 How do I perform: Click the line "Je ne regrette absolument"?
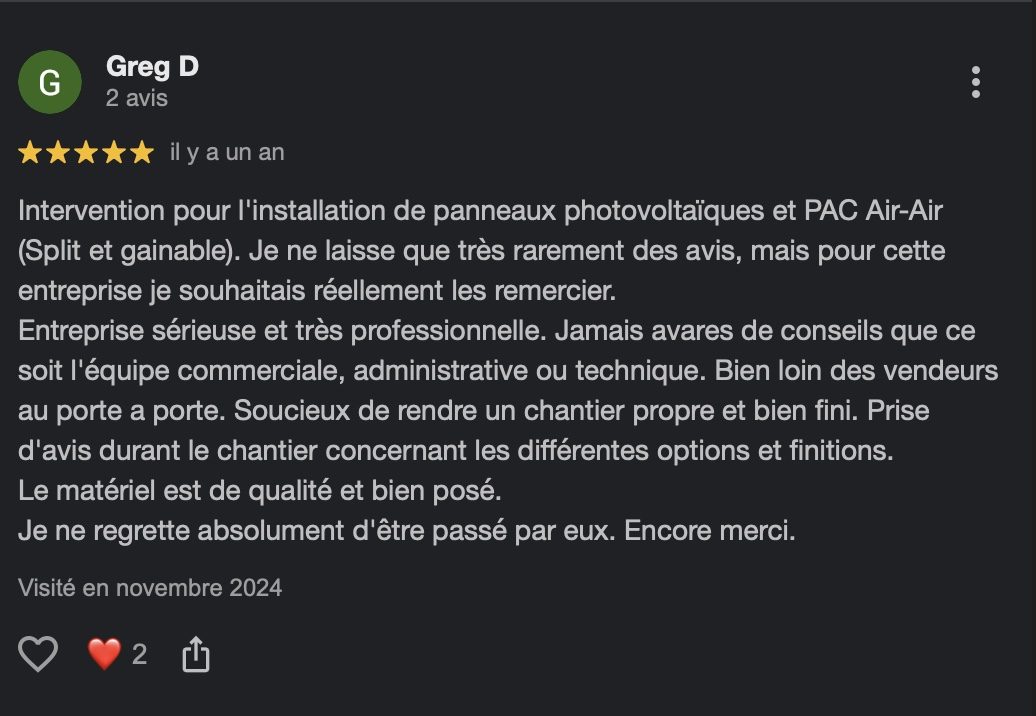[x=406, y=531]
